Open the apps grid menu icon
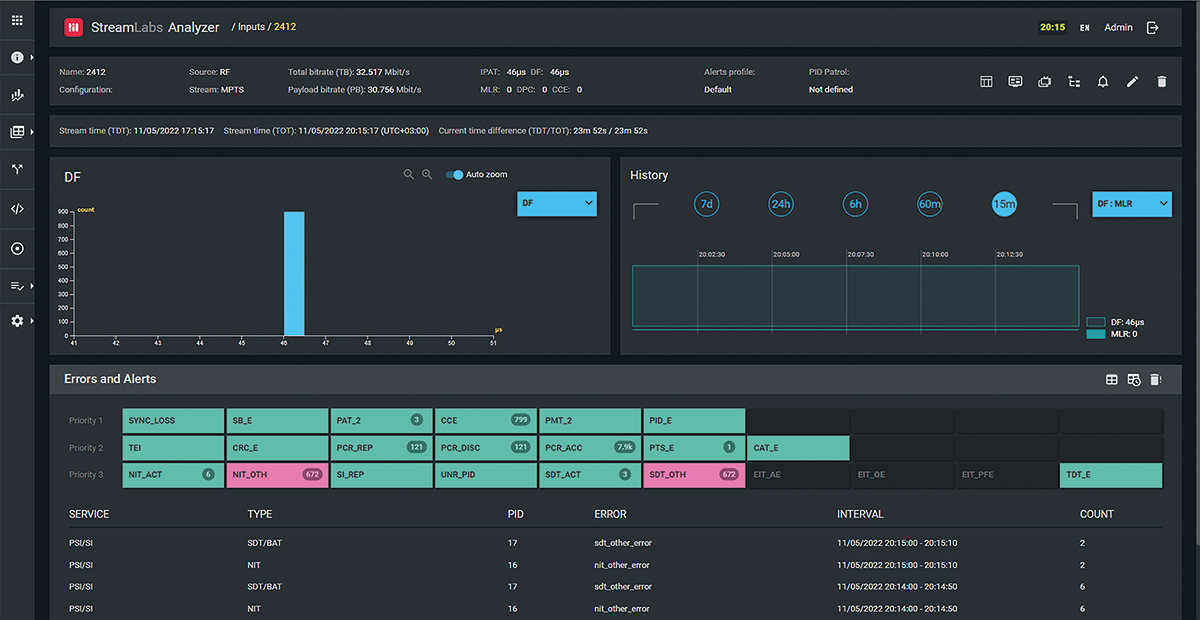This screenshot has height=620, width=1200. pos(17,20)
